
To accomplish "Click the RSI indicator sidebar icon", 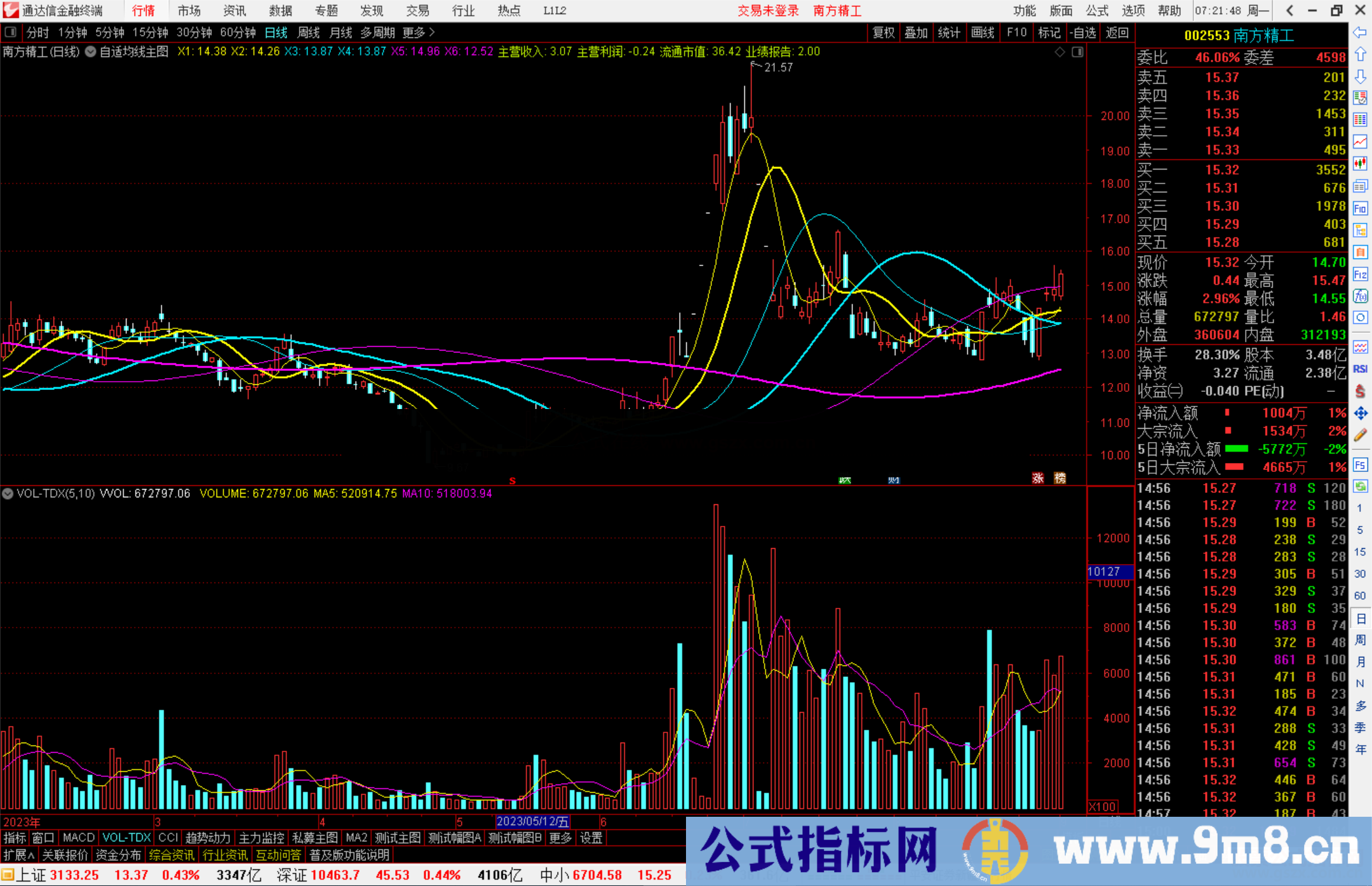I will point(1360,369).
